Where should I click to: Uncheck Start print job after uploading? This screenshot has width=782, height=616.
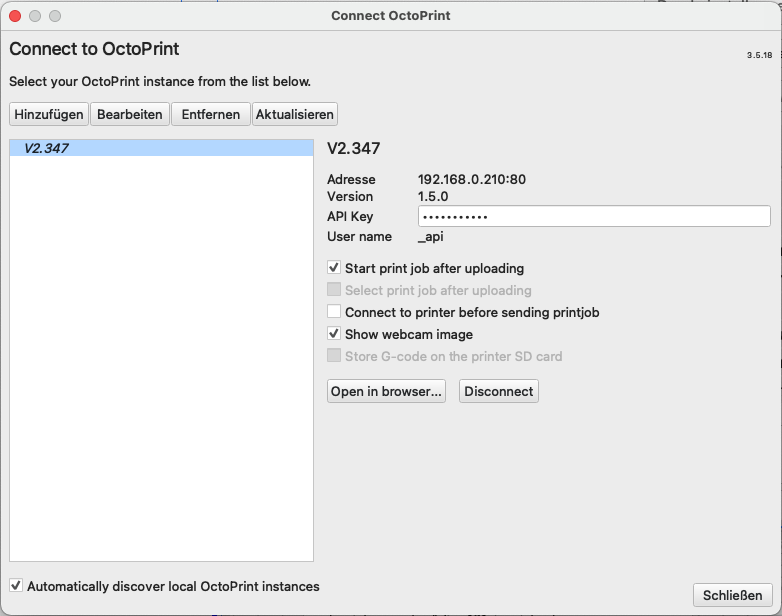click(334, 268)
